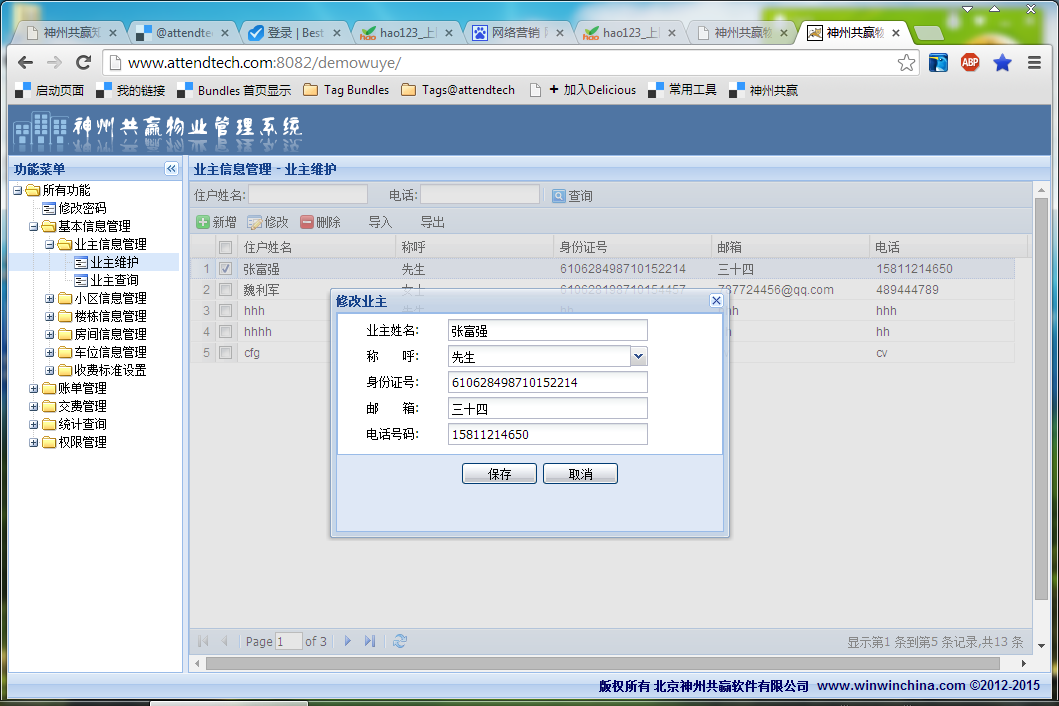
Task: Click the 保存 button in the dialog
Action: (x=499, y=474)
